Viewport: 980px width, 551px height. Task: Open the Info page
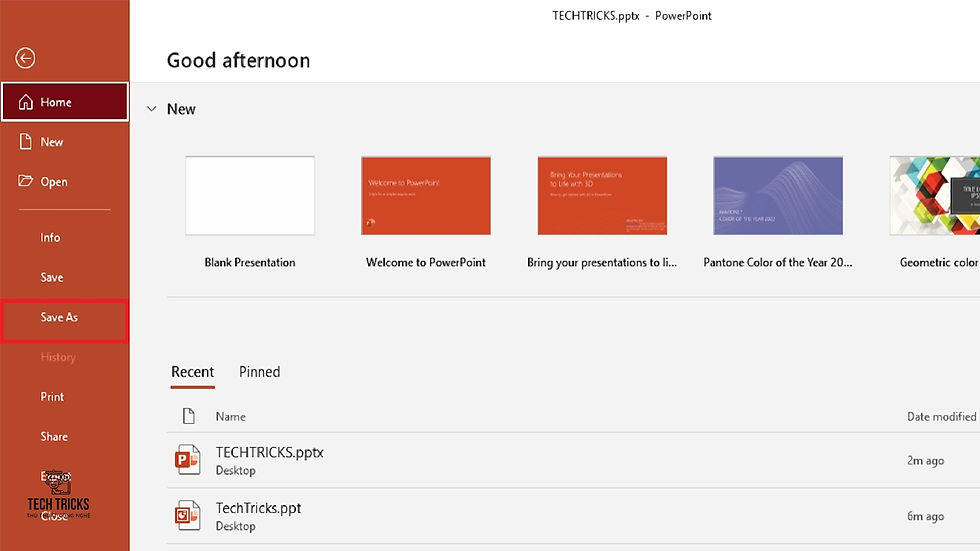[65, 237]
